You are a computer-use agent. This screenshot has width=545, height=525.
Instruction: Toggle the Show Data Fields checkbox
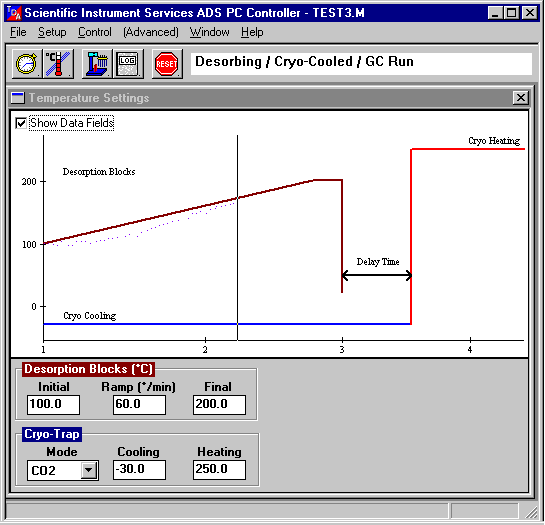(x=21, y=123)
